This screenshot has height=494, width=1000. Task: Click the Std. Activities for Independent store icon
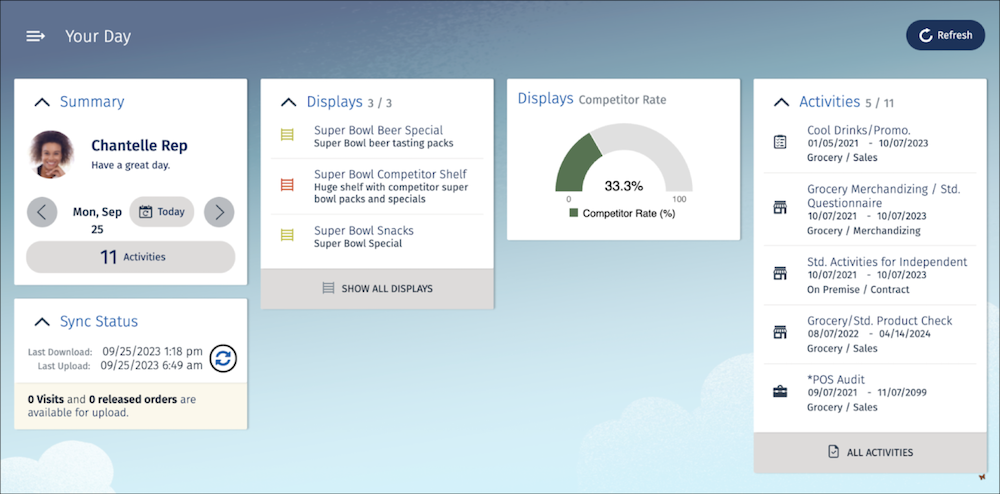[779, 274]
